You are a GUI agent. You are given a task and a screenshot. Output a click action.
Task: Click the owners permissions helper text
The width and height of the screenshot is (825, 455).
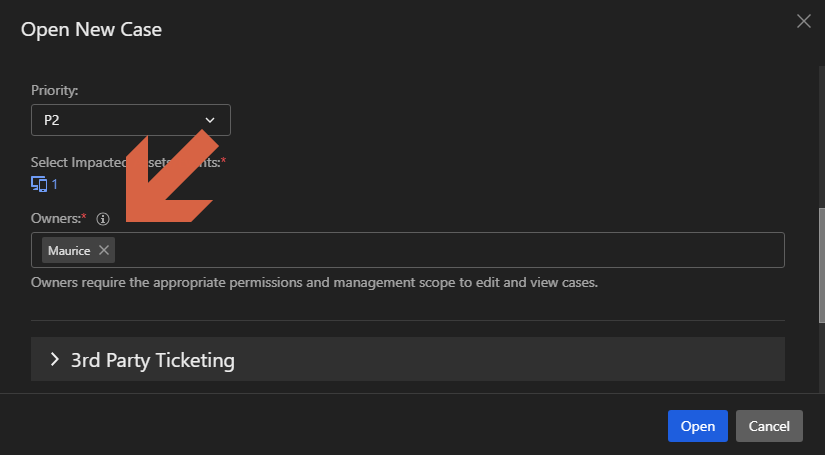[314, 283]
